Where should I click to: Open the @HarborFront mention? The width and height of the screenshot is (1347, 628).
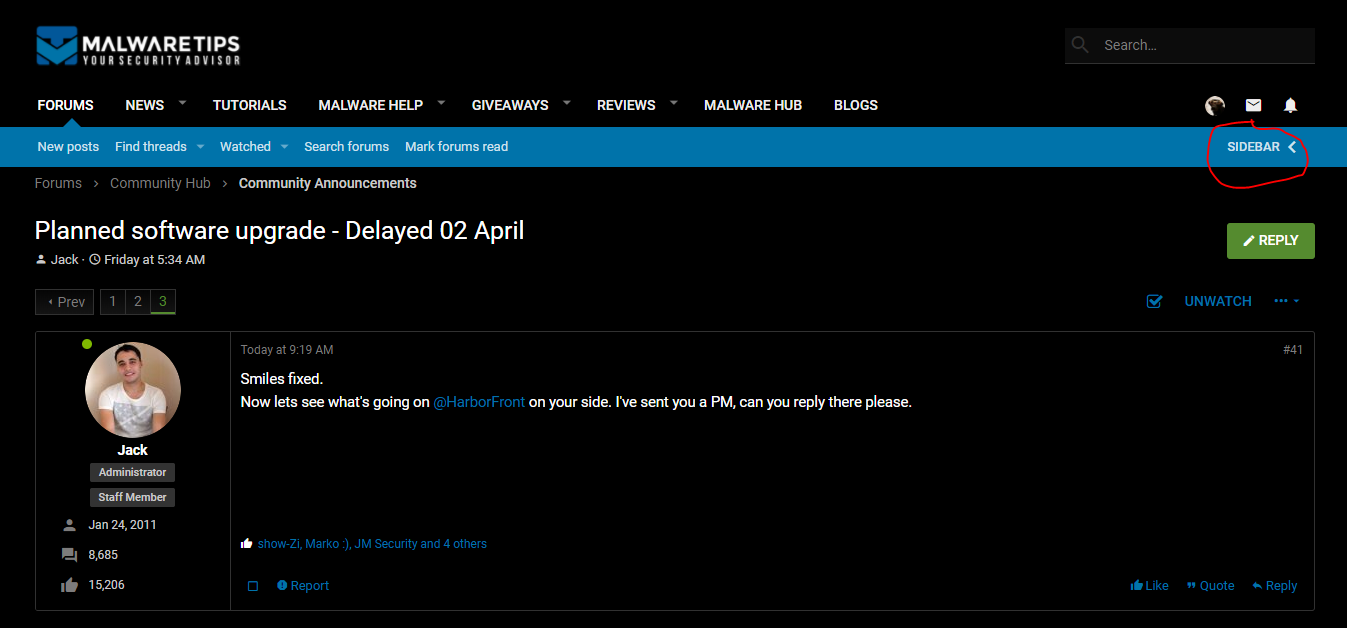479,402
